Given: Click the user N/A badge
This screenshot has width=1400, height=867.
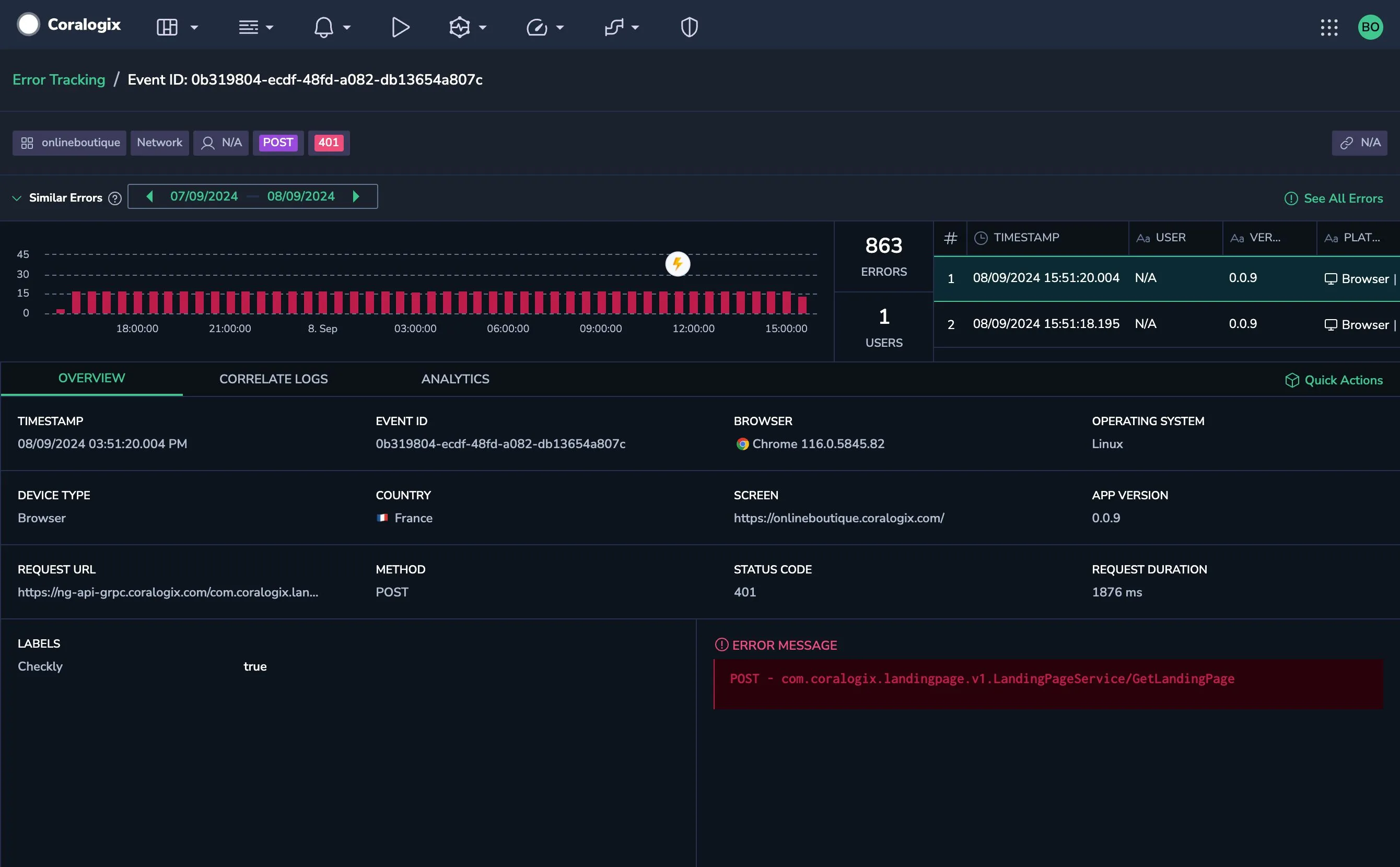Looking at the screenshot, I should click(221, 143).
